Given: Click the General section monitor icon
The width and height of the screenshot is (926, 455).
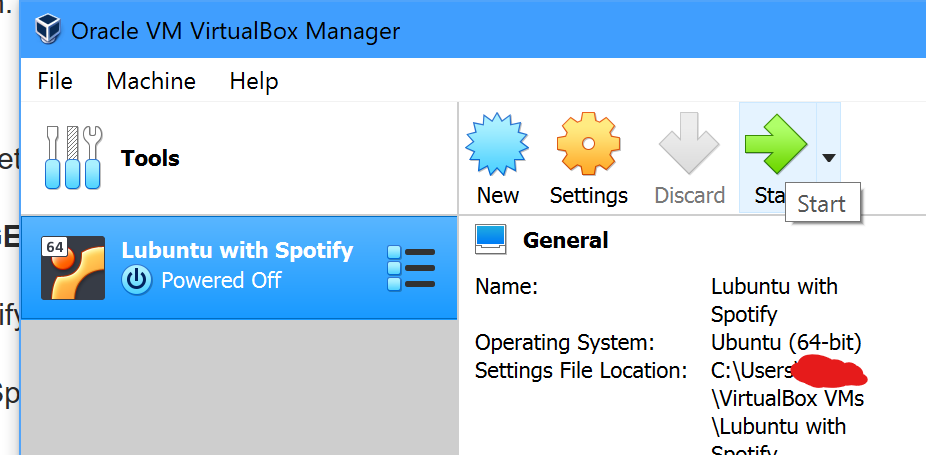Looking at the screenshot, I should click(x=491, y=240).
